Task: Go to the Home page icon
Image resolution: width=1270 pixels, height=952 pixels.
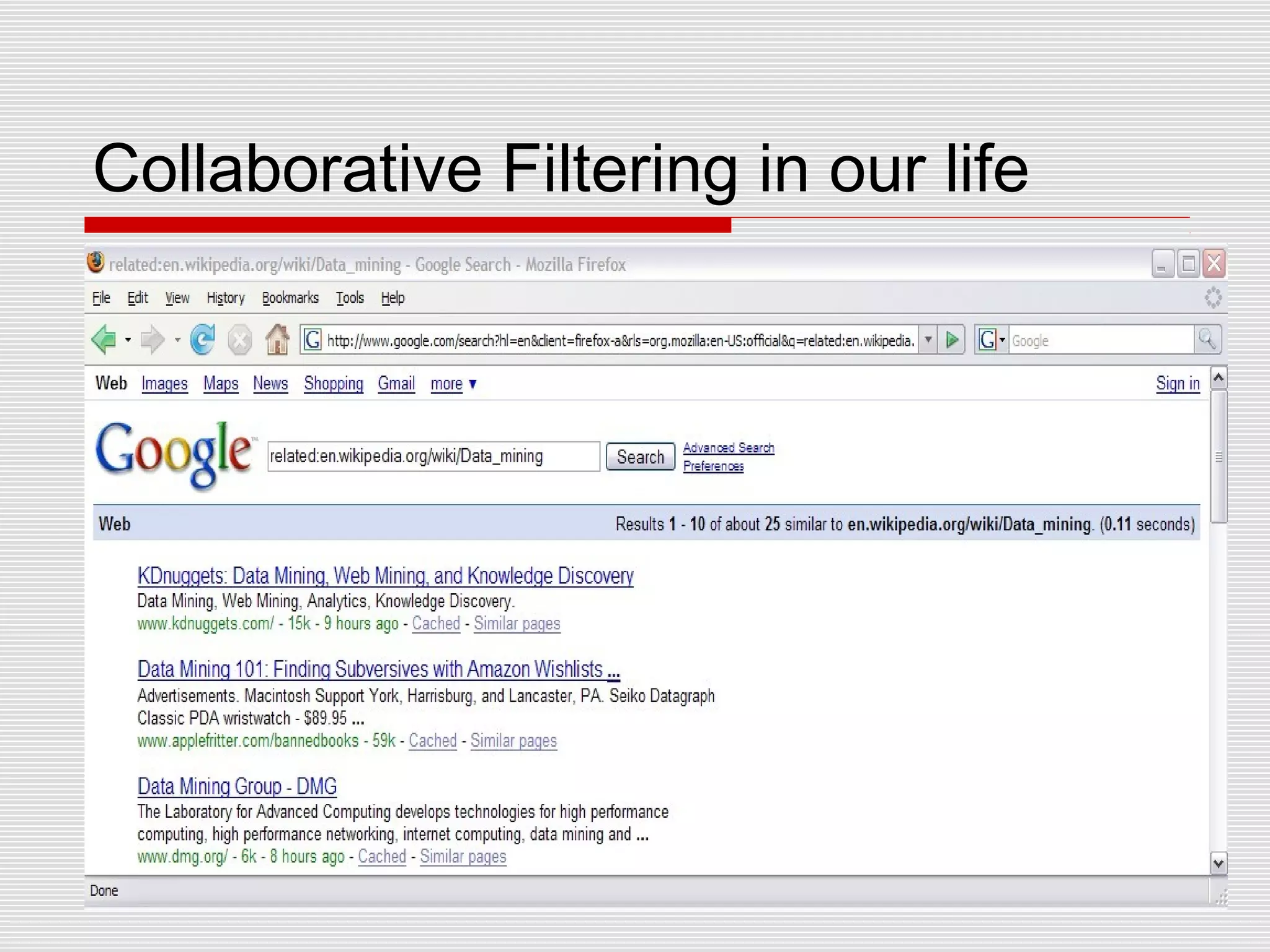Action: 277,340
